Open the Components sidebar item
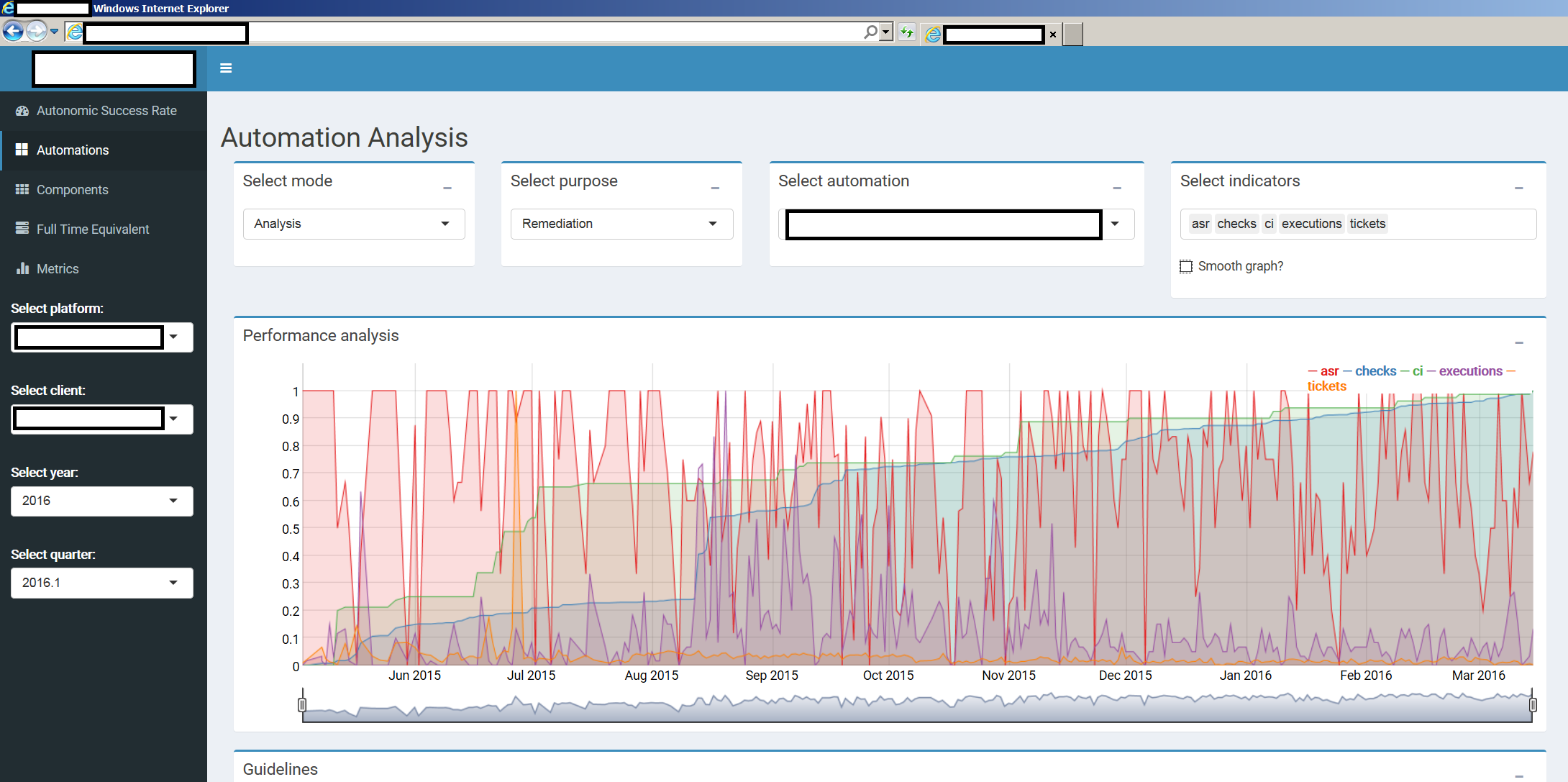The height and width of the screenshot is (782, 1568). click(x=72, y=190)
